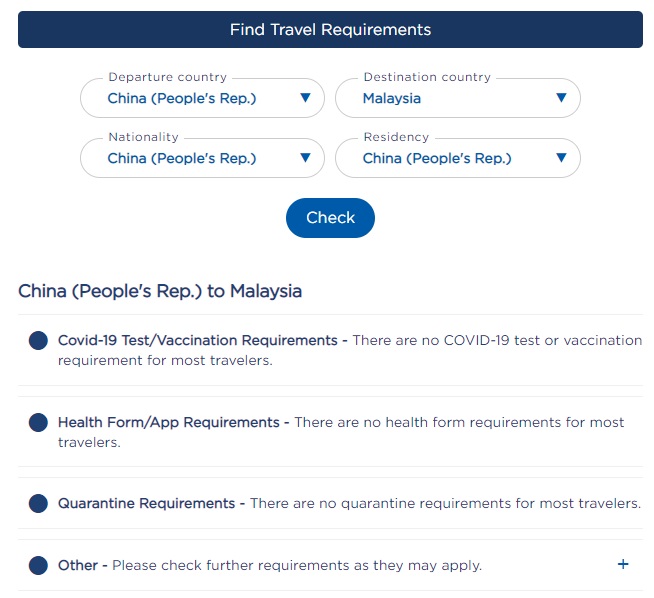
Task: Click the Health Form/App Requirements bullet icon
Action: 38,423
